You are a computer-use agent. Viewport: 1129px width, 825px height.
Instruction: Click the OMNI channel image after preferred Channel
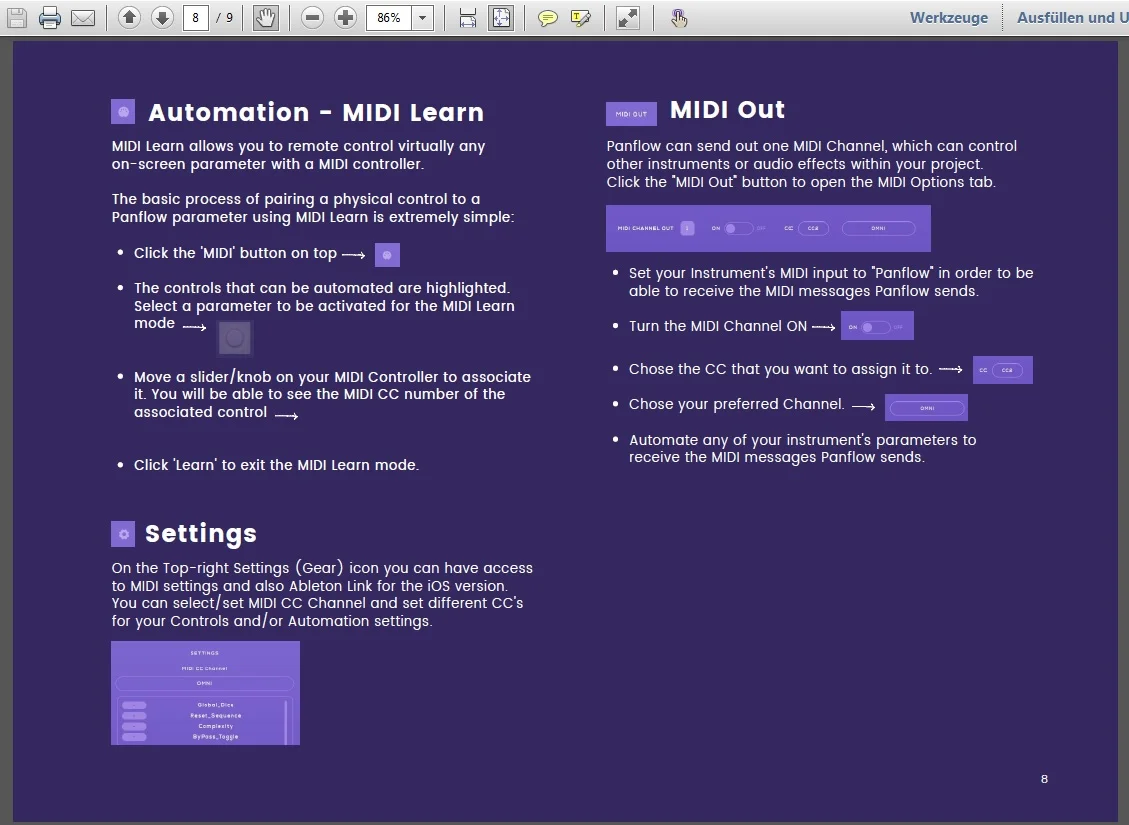tap(926, 407)
